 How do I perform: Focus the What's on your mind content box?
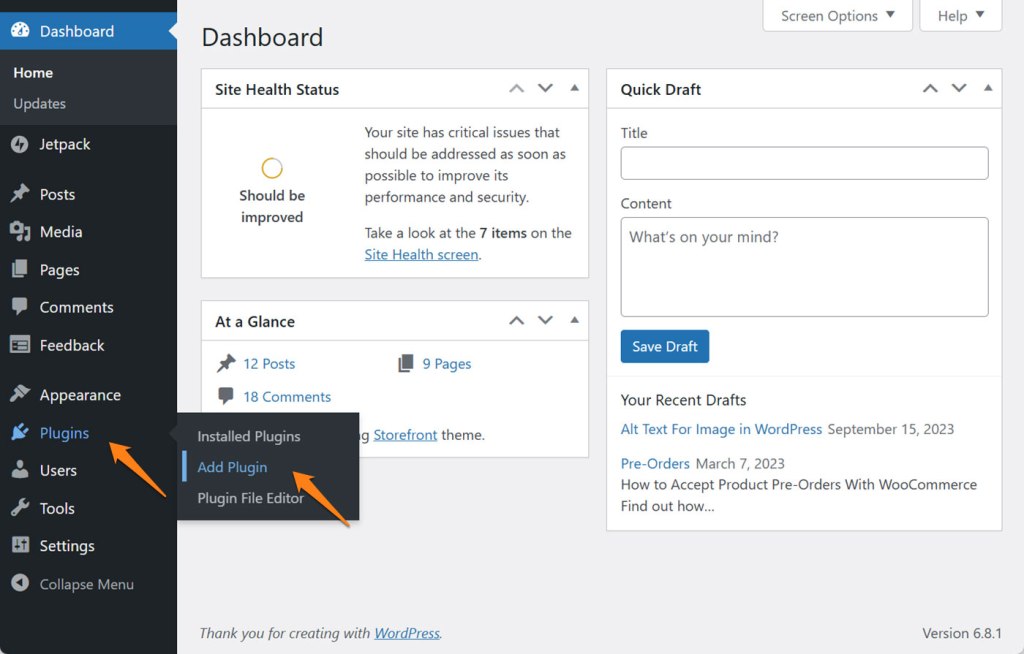[x=805, y=267]
